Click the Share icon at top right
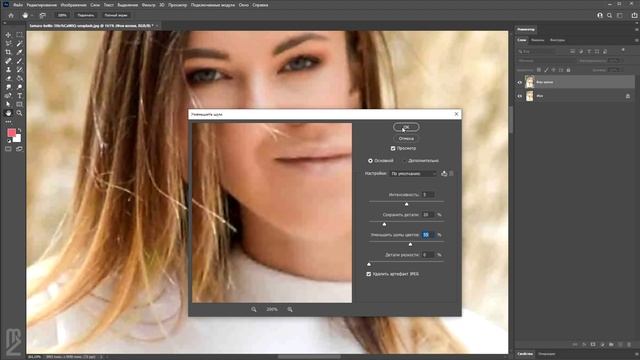The height and width of the screenshot is (360, 640). pos(634,16)
